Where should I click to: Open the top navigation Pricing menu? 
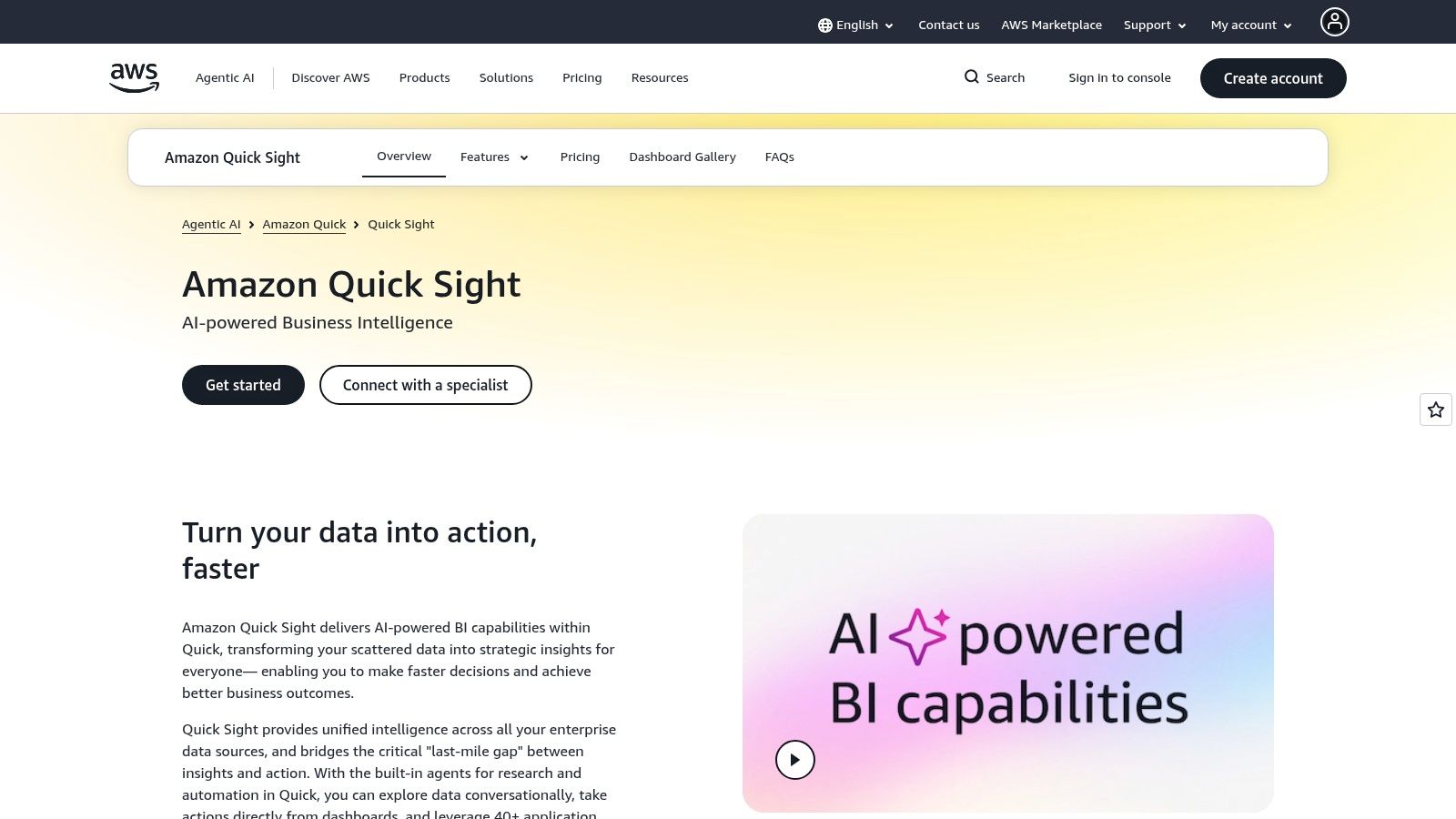[581, 78]
